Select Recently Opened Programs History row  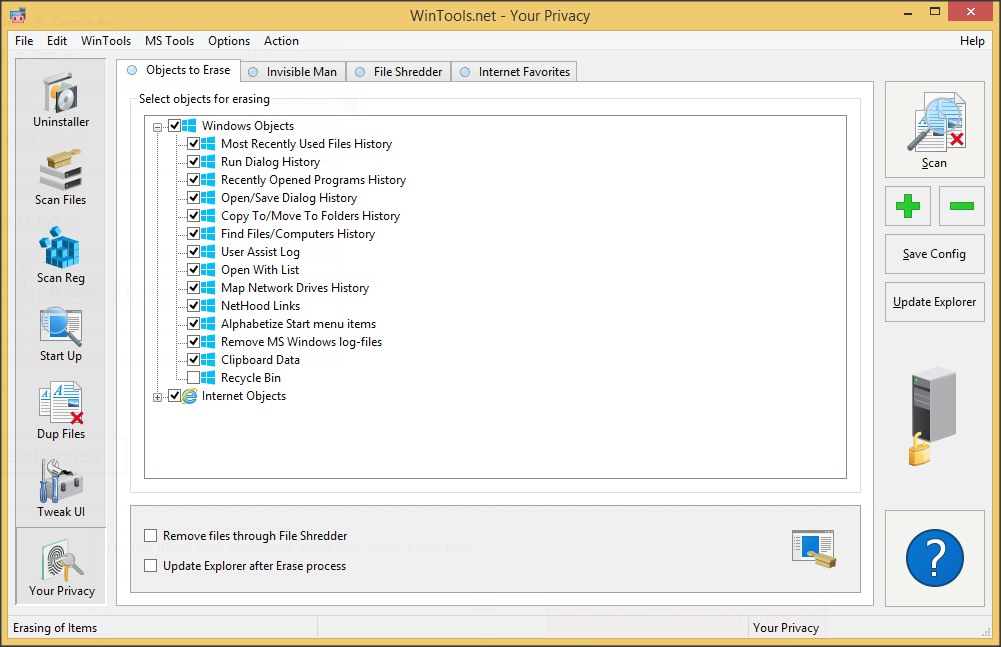click(x=313, y=179)
